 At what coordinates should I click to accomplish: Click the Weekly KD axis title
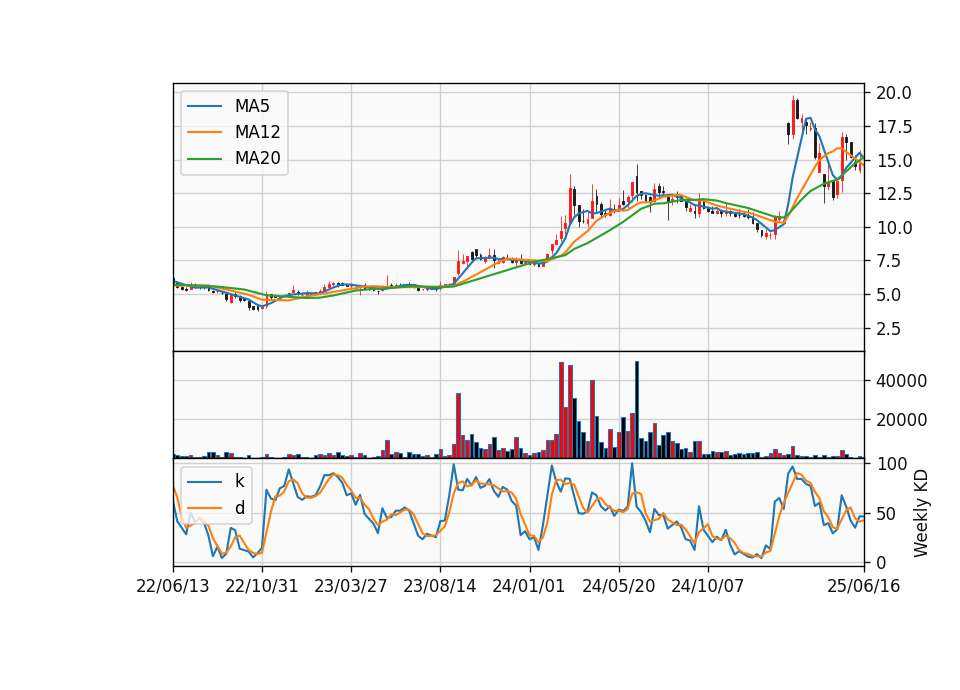921,513
